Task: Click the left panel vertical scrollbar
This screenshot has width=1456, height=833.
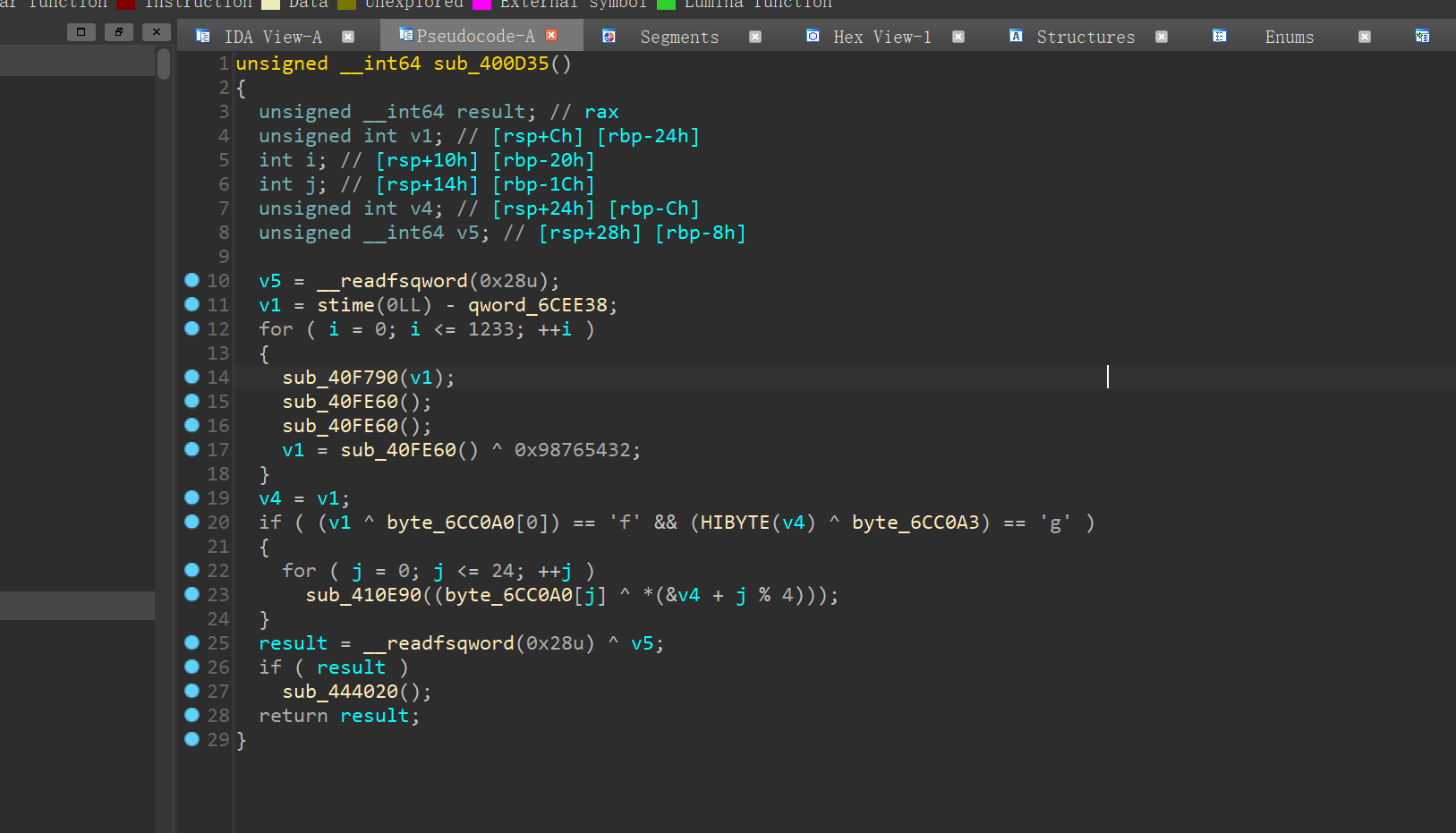Action: point(164,64)
